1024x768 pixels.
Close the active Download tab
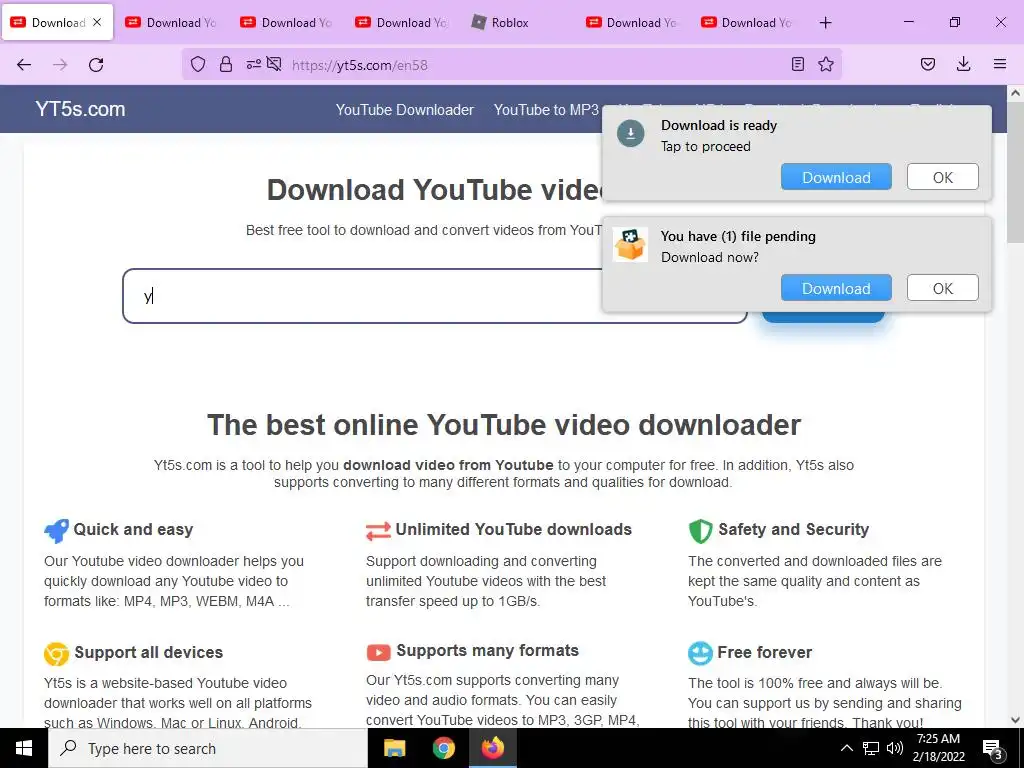(97, 22)
